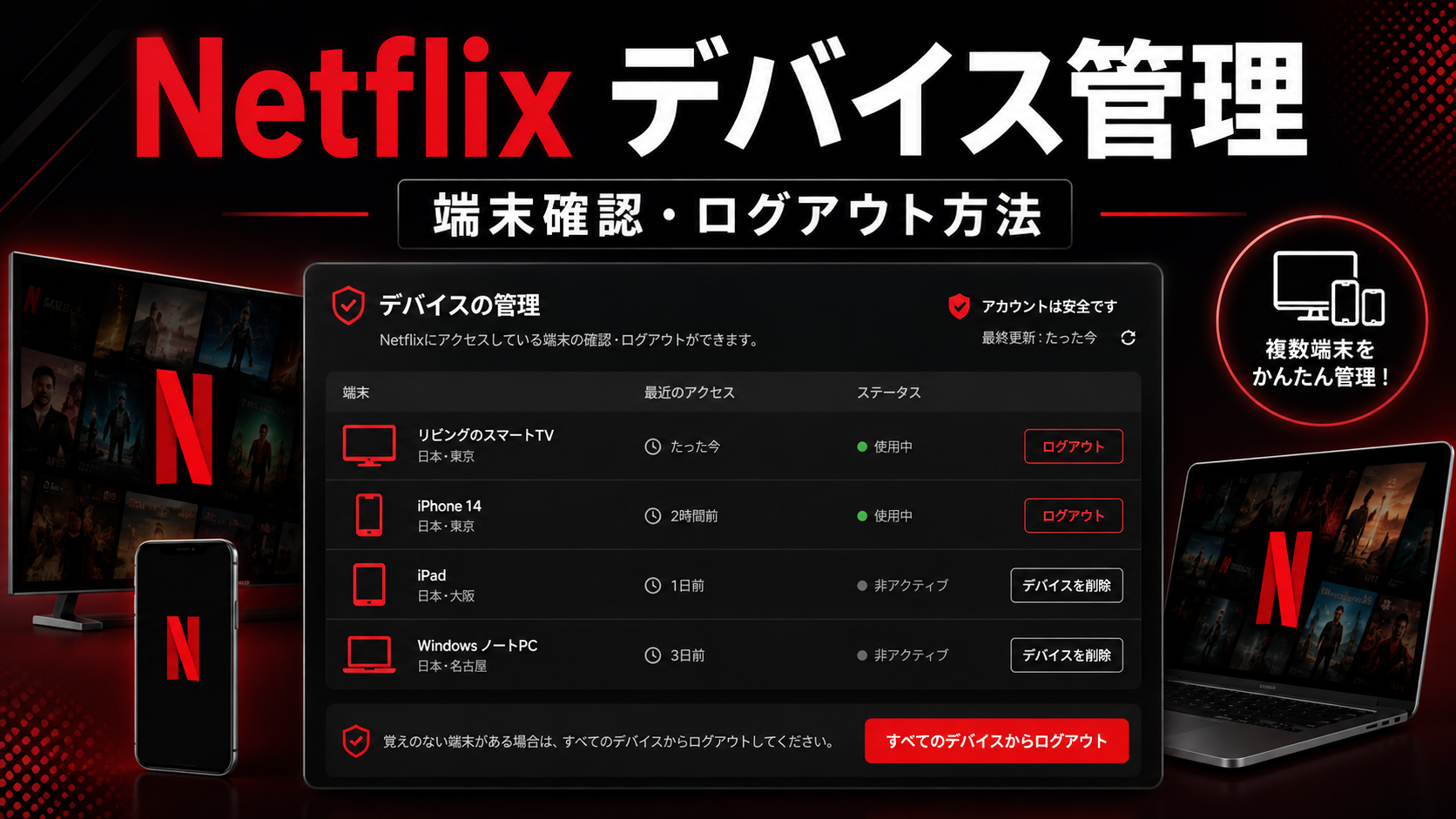
Task: Click the gray status dot in Windows ノートPC row
Action: 862,655
